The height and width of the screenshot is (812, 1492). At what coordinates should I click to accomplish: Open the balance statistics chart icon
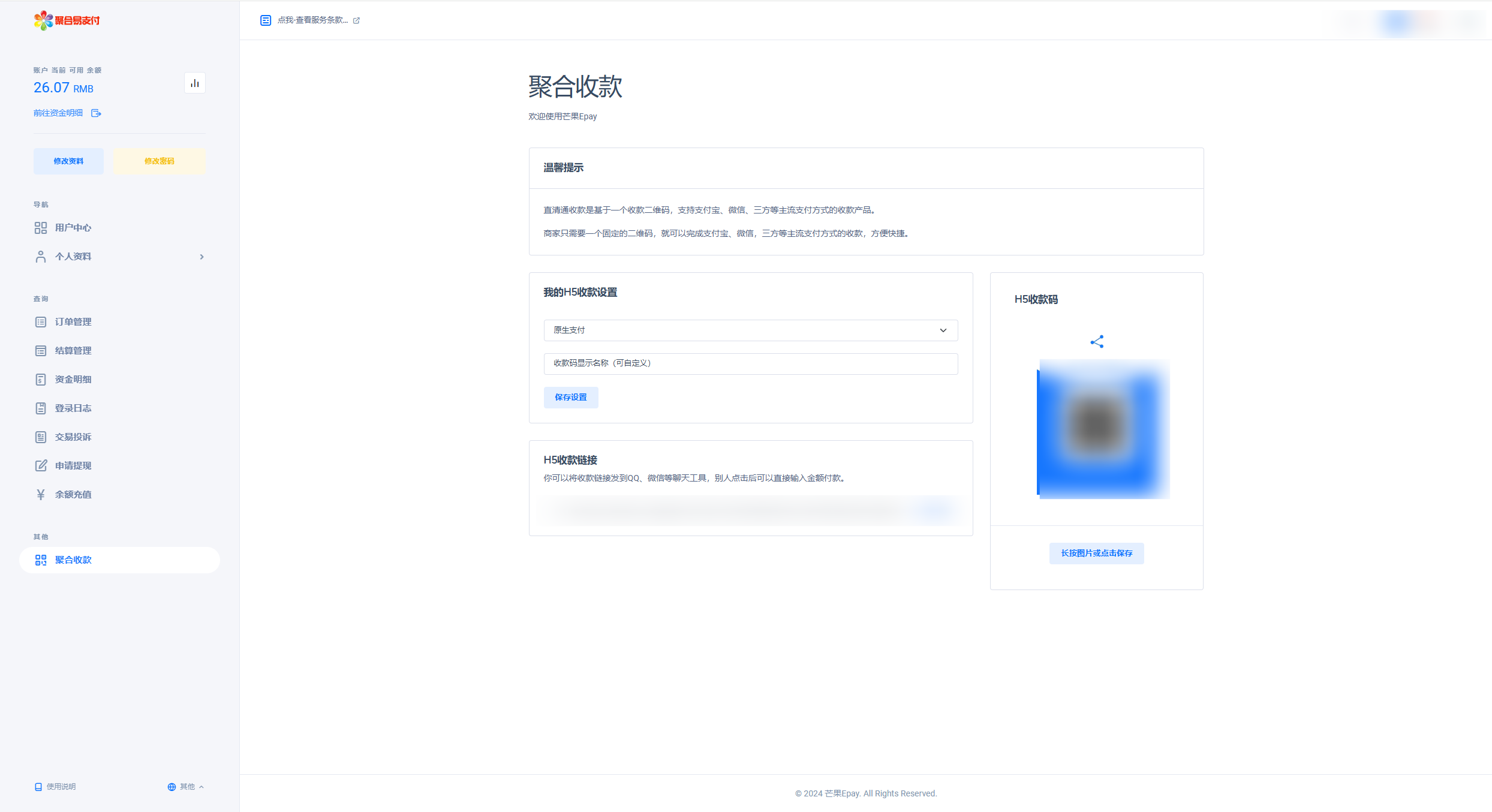click(195, 83)
